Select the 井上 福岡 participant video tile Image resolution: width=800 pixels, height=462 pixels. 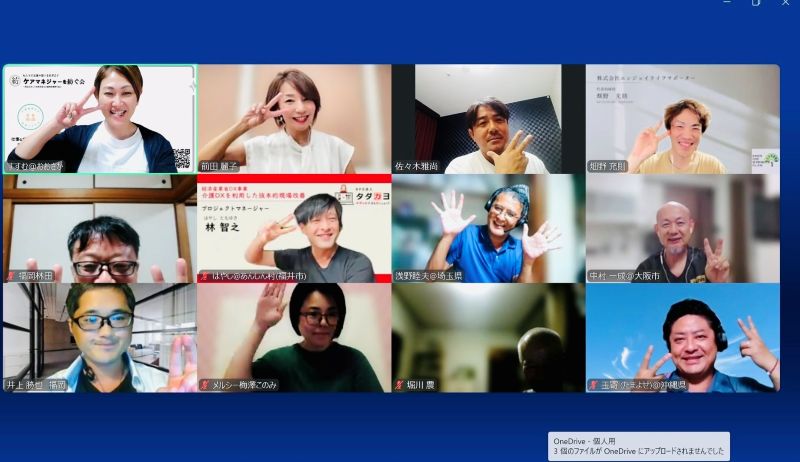pyautogui.click(x=99, y=337)
